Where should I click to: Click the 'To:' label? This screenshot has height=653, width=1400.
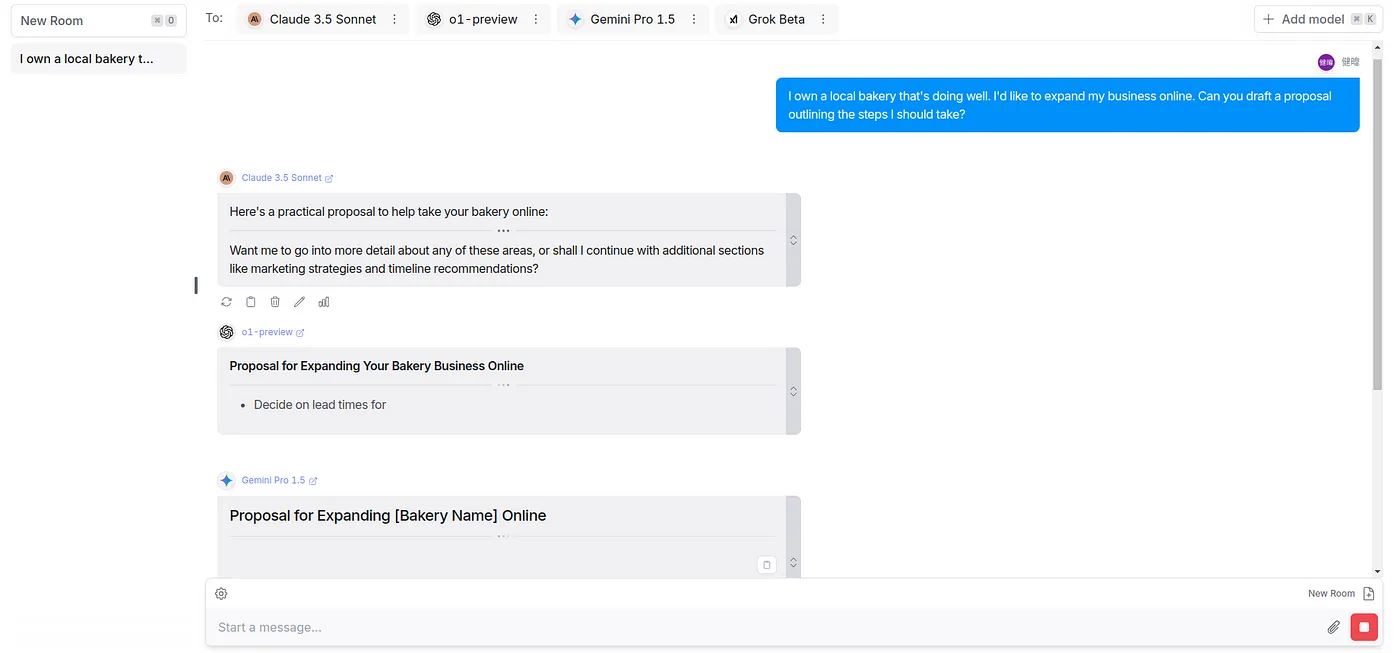pos(214,18)
